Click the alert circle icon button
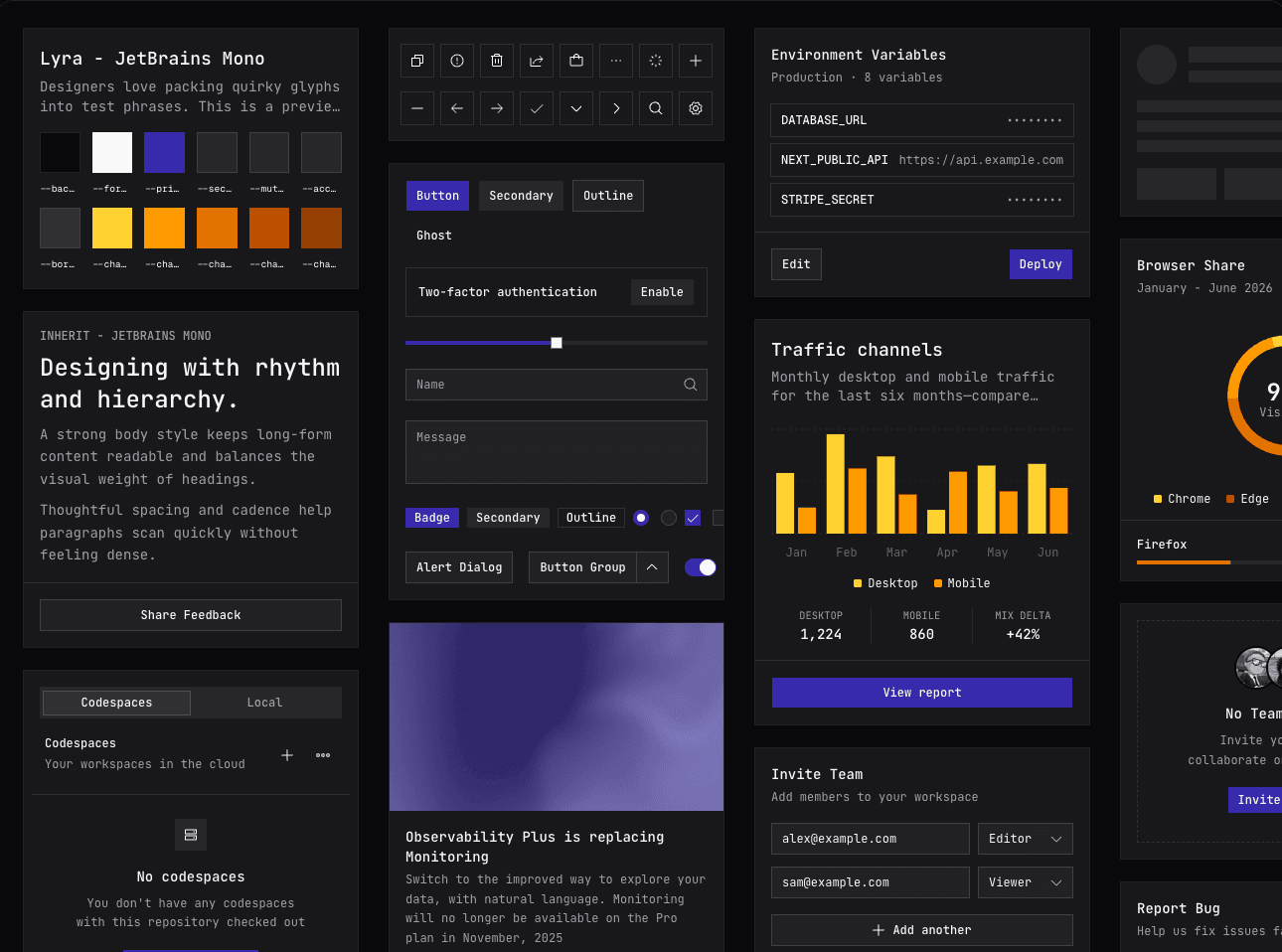 [457, 61]
